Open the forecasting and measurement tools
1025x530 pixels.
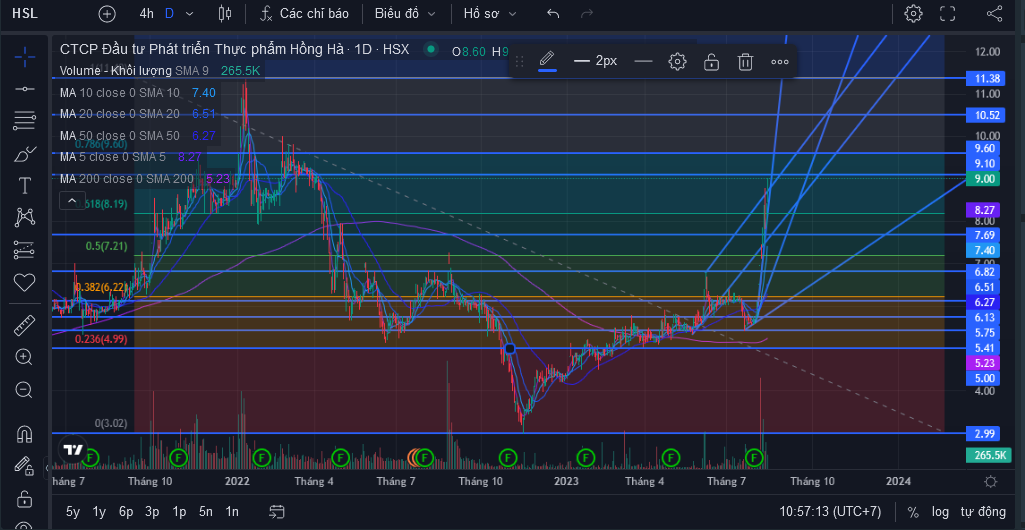coord(25,250)
